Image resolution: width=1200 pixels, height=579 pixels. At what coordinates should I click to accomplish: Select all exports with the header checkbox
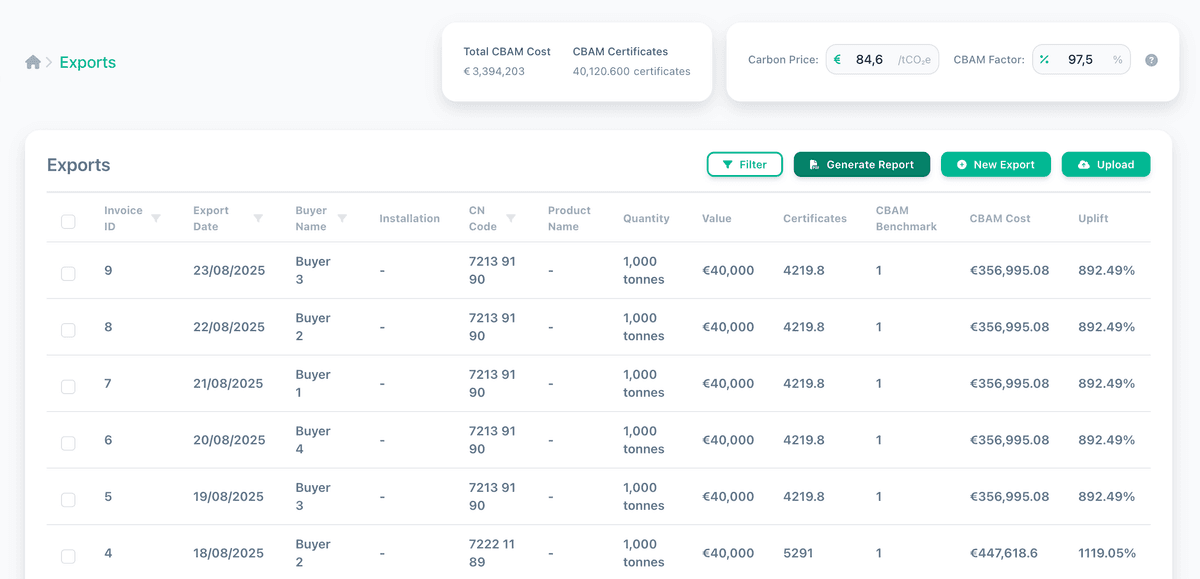point(68,221)
